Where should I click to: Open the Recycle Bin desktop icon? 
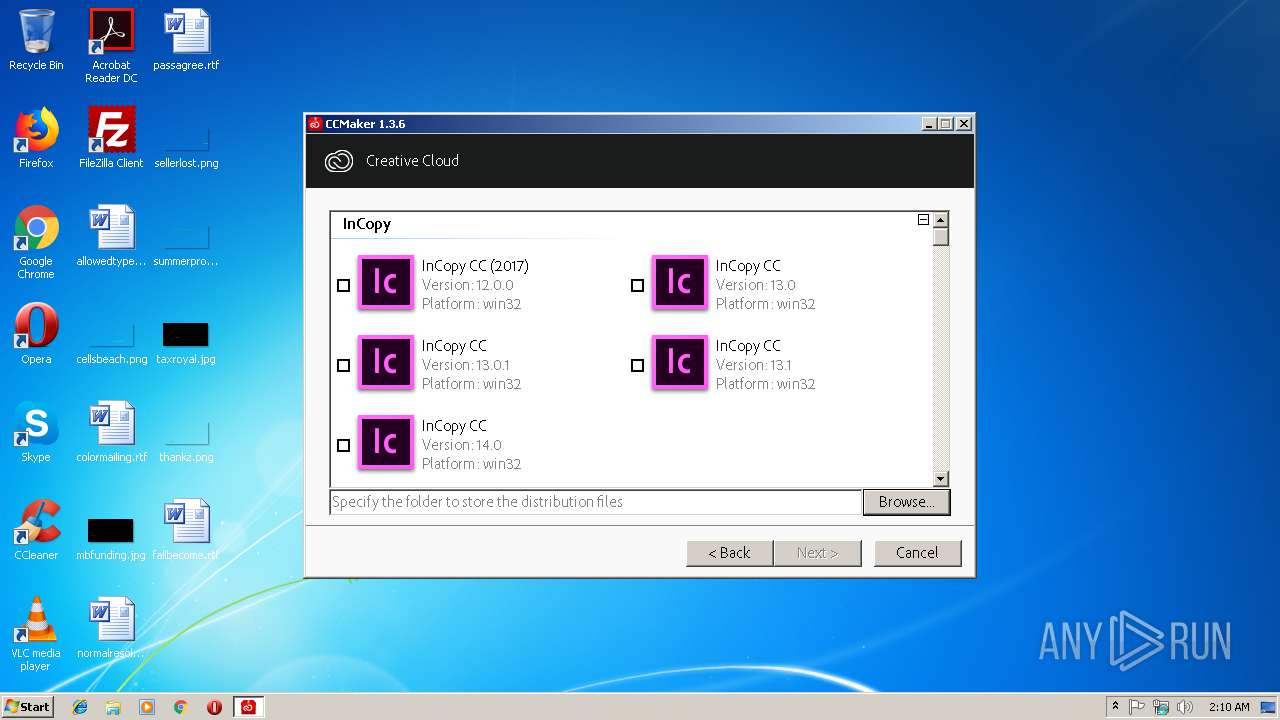36,40
